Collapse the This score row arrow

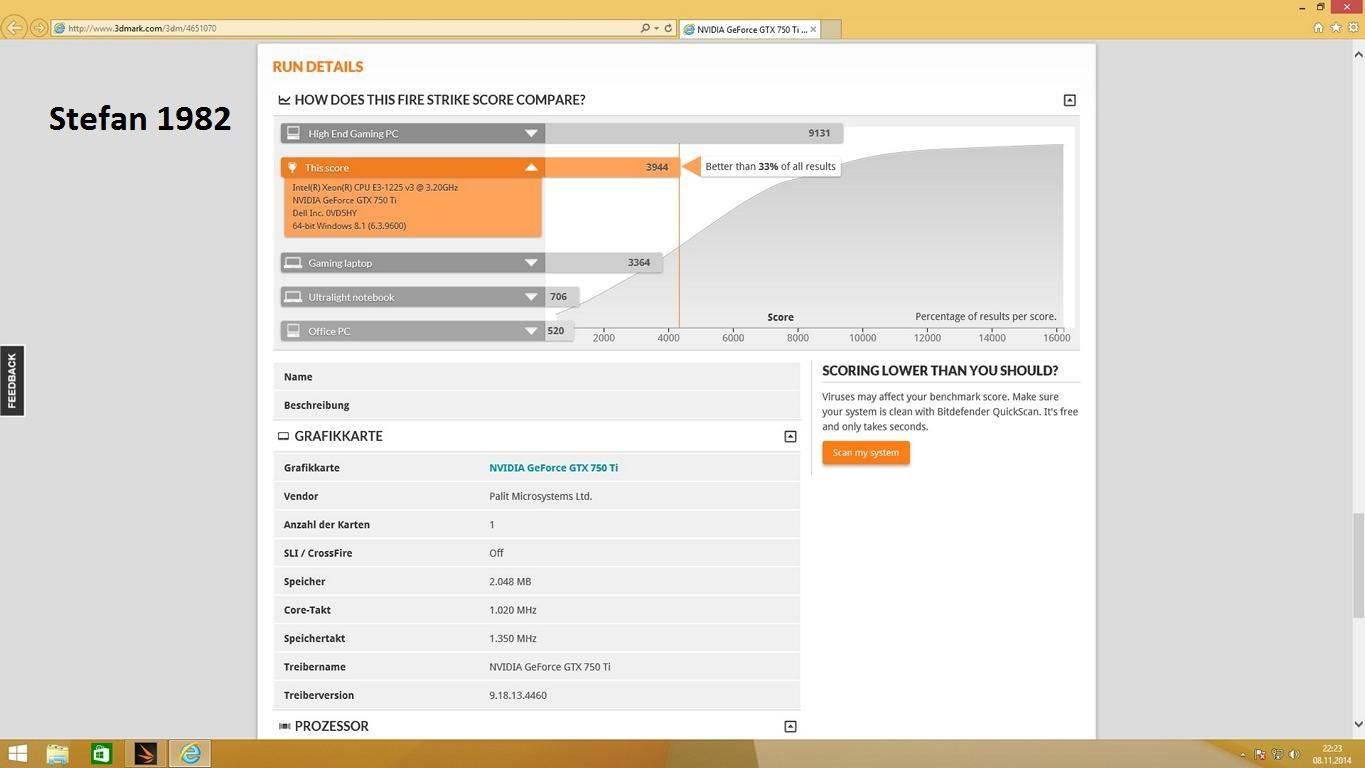point(531,167)
